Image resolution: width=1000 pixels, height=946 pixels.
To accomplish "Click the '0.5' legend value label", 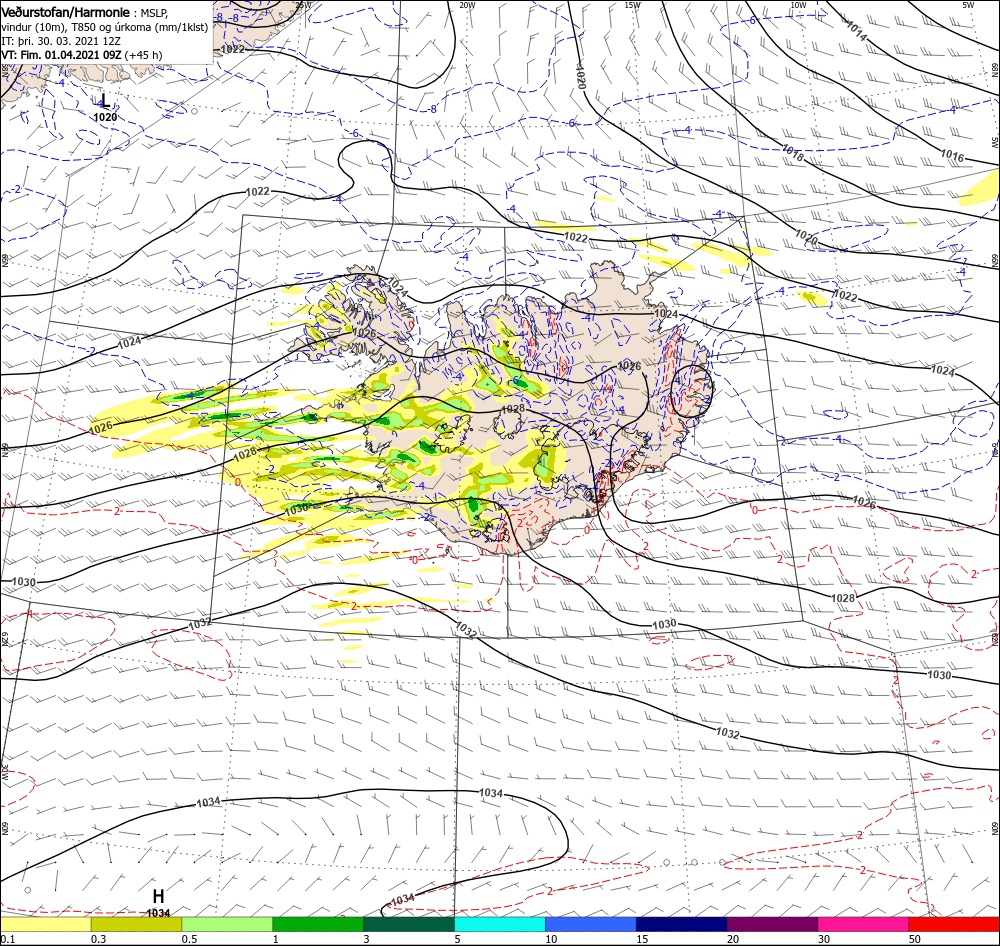I will pos(189,940).
